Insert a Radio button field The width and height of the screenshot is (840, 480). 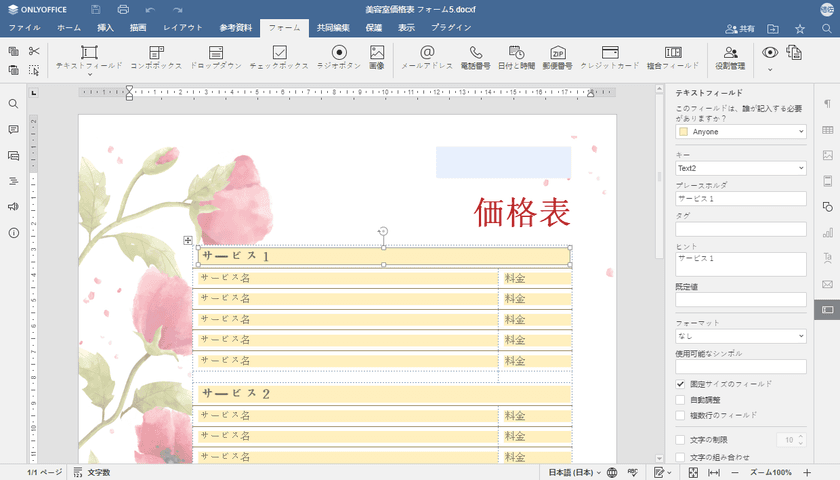[339, 57]
